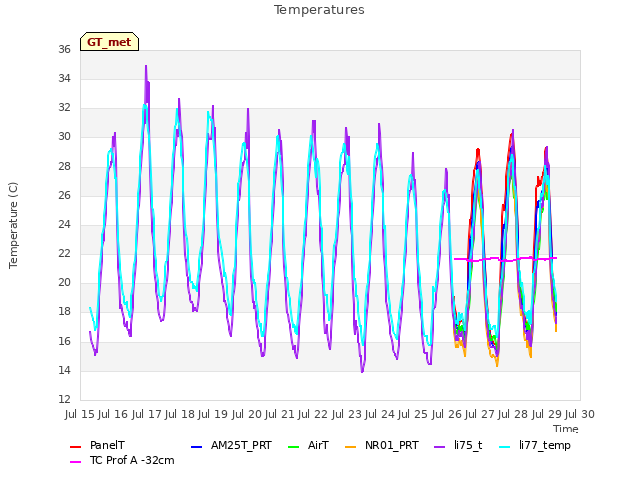
Task: Click the Jul 22 x-axis tick label
Action: tap(313, 414)
